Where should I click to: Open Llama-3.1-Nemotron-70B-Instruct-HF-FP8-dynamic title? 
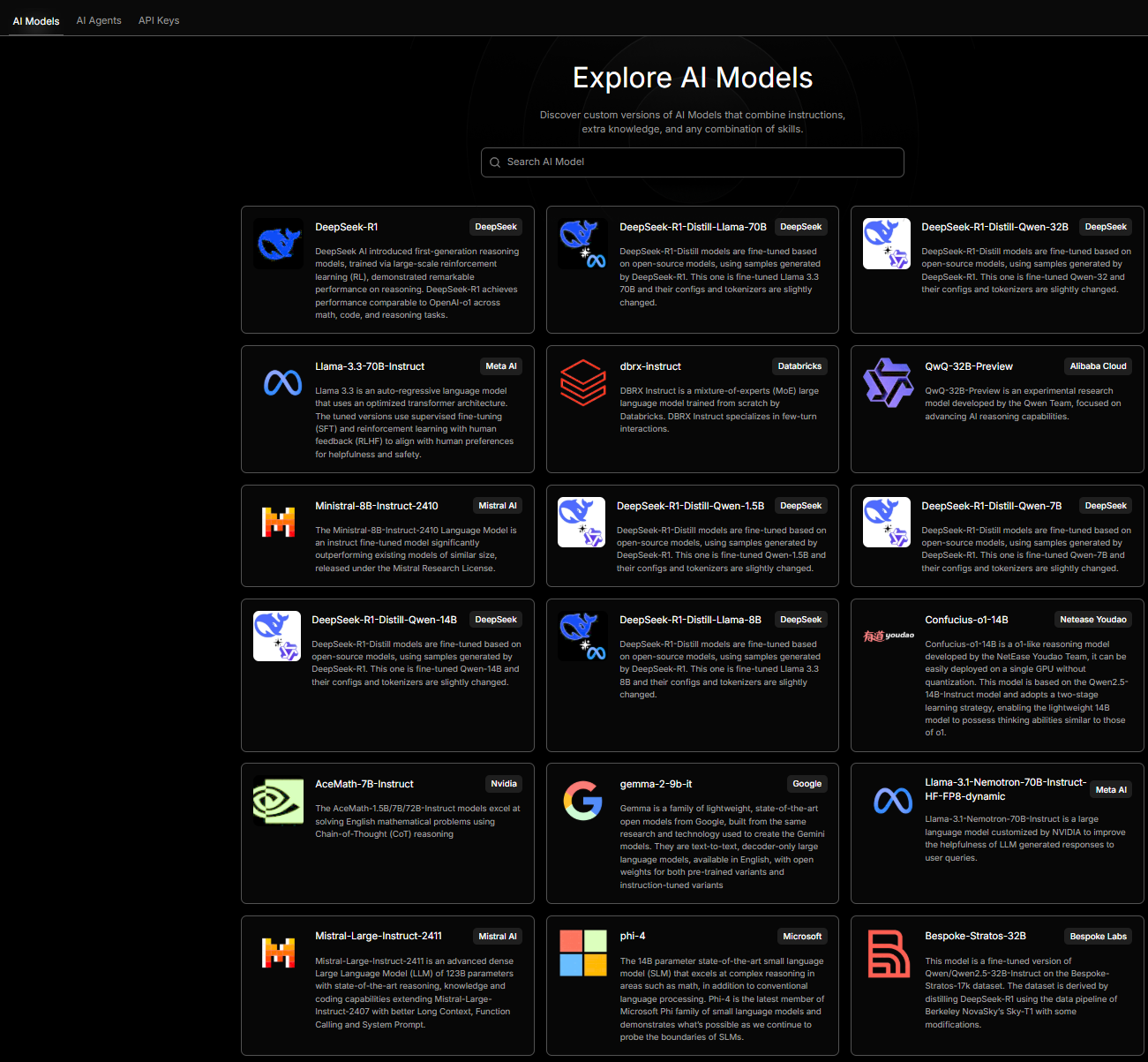(x=1005, y=789)
